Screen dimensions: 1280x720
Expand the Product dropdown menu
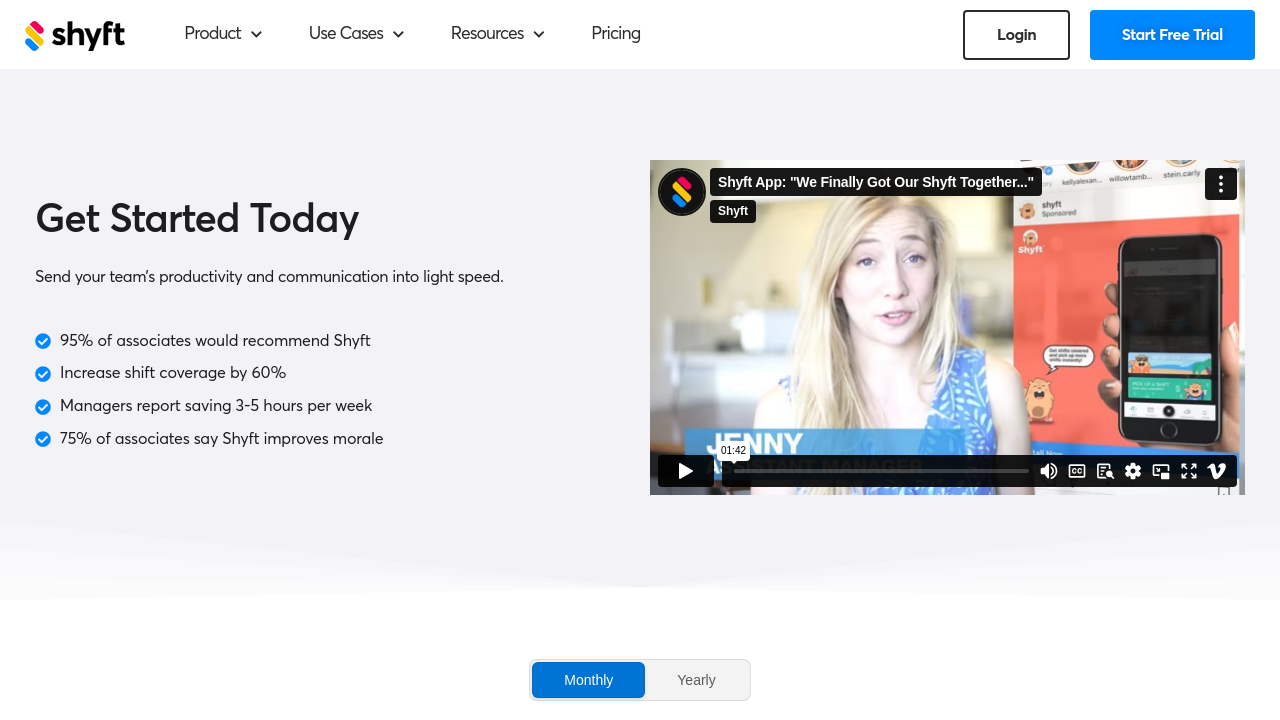tap(223, 34)
